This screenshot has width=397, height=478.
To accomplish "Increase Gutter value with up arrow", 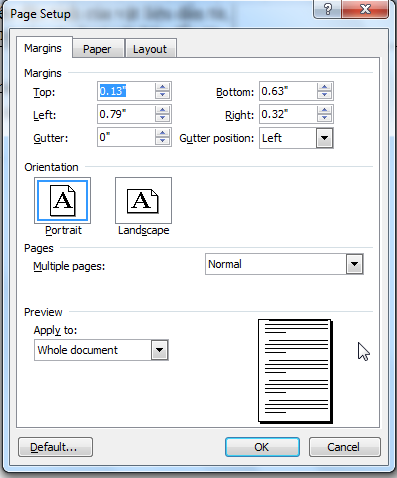I will (162, 133).
